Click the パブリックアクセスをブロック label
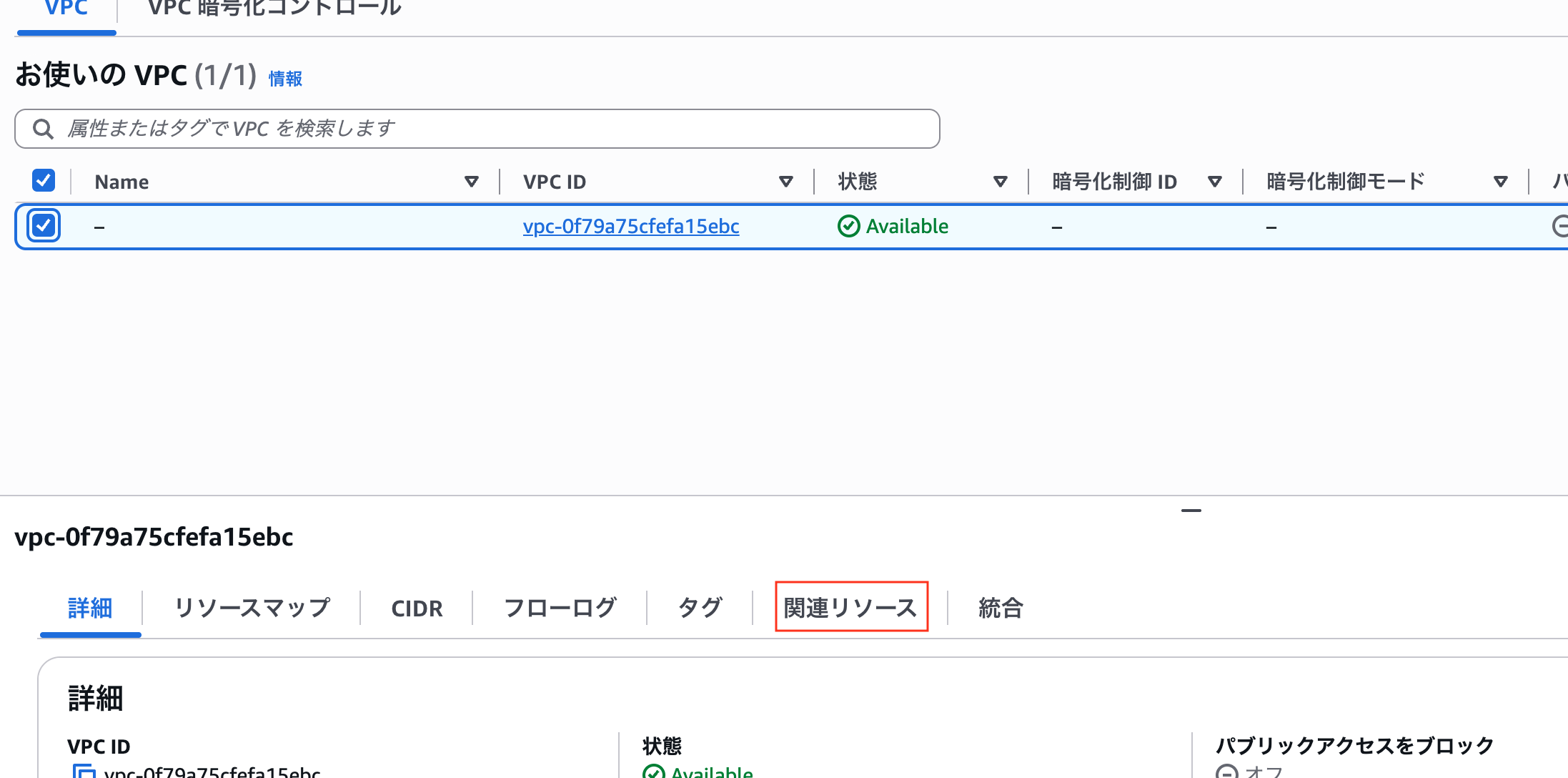The width and height of the screenshot is (1568, 778). click(x=1355, y=746)
